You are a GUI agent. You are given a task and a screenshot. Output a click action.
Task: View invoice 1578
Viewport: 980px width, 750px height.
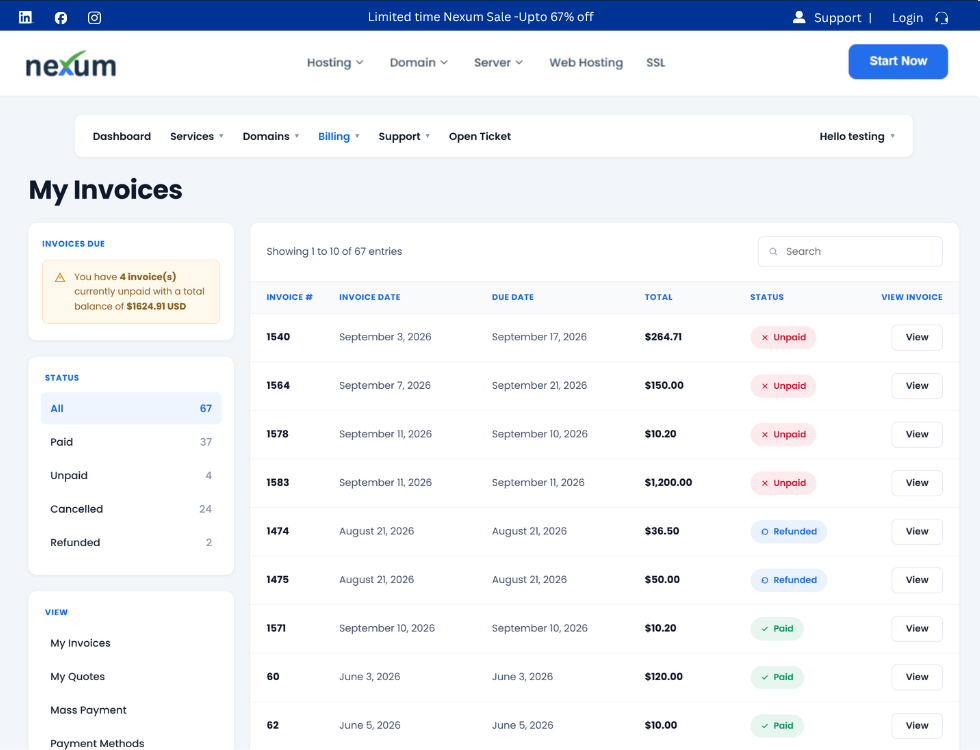(916, 434)
